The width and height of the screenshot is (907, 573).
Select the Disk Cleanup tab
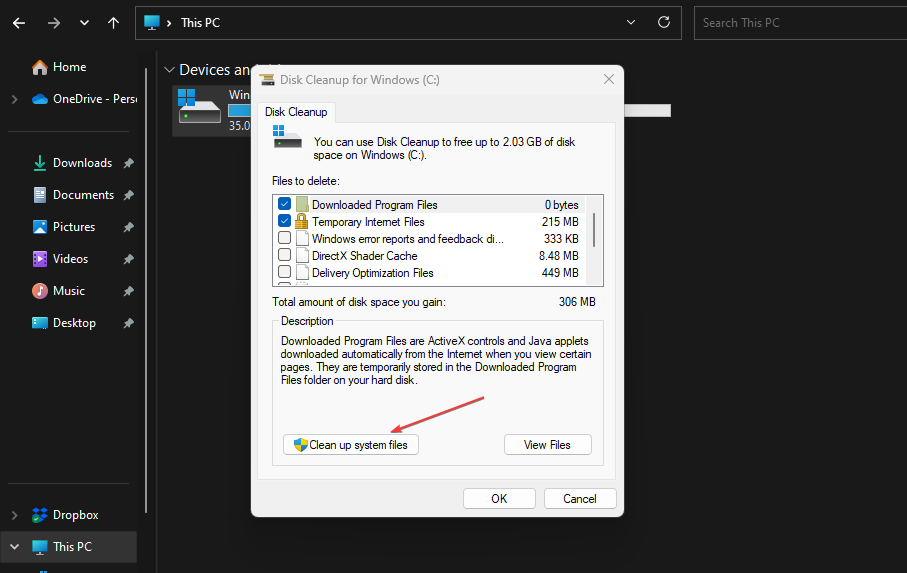click(295, 112)
